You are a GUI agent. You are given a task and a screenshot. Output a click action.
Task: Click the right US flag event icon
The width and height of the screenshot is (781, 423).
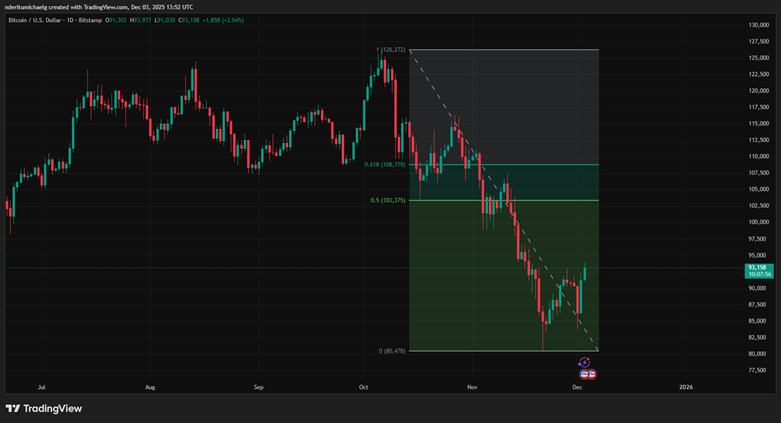(592, 374)
